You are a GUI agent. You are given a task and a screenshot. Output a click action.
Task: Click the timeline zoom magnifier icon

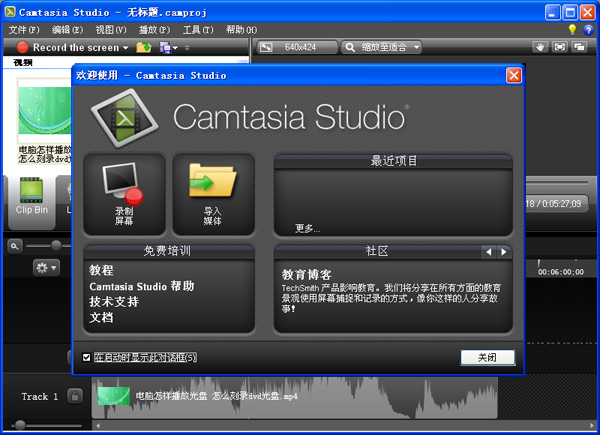[x=15, y=246]
